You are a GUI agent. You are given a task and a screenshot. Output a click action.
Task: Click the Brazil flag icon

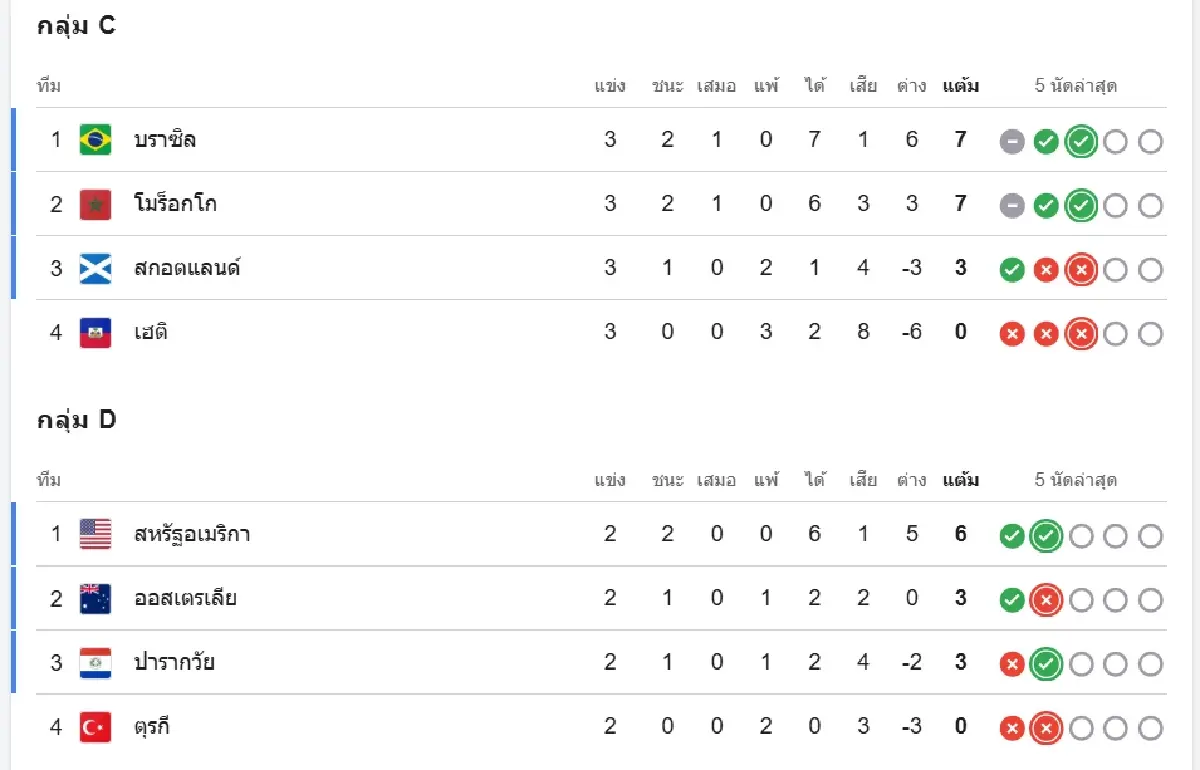click(96, 140)
